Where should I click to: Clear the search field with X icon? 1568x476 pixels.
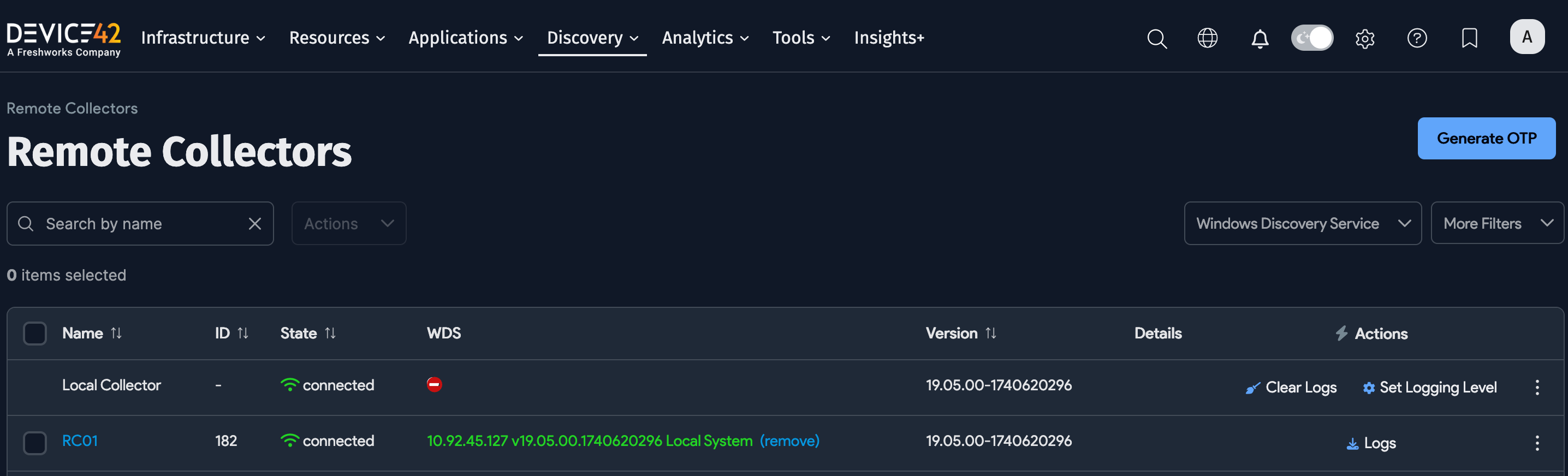tap(254, 224)
